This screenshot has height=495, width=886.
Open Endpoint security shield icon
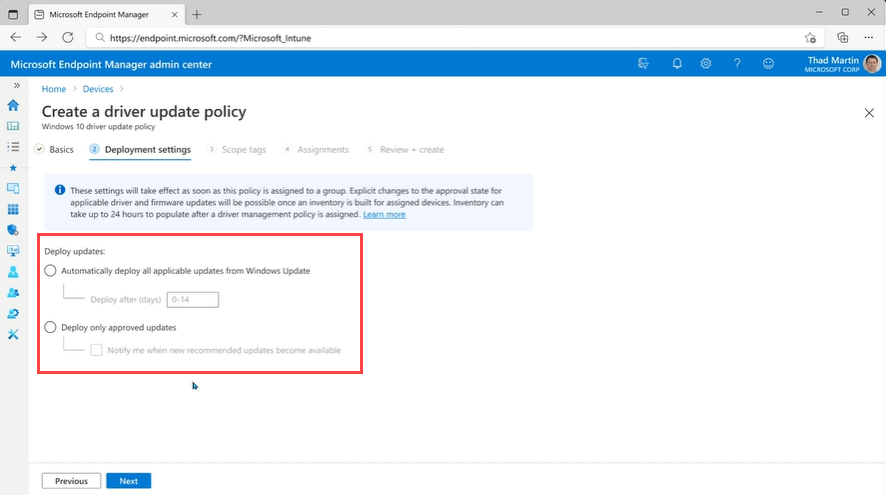13,230
